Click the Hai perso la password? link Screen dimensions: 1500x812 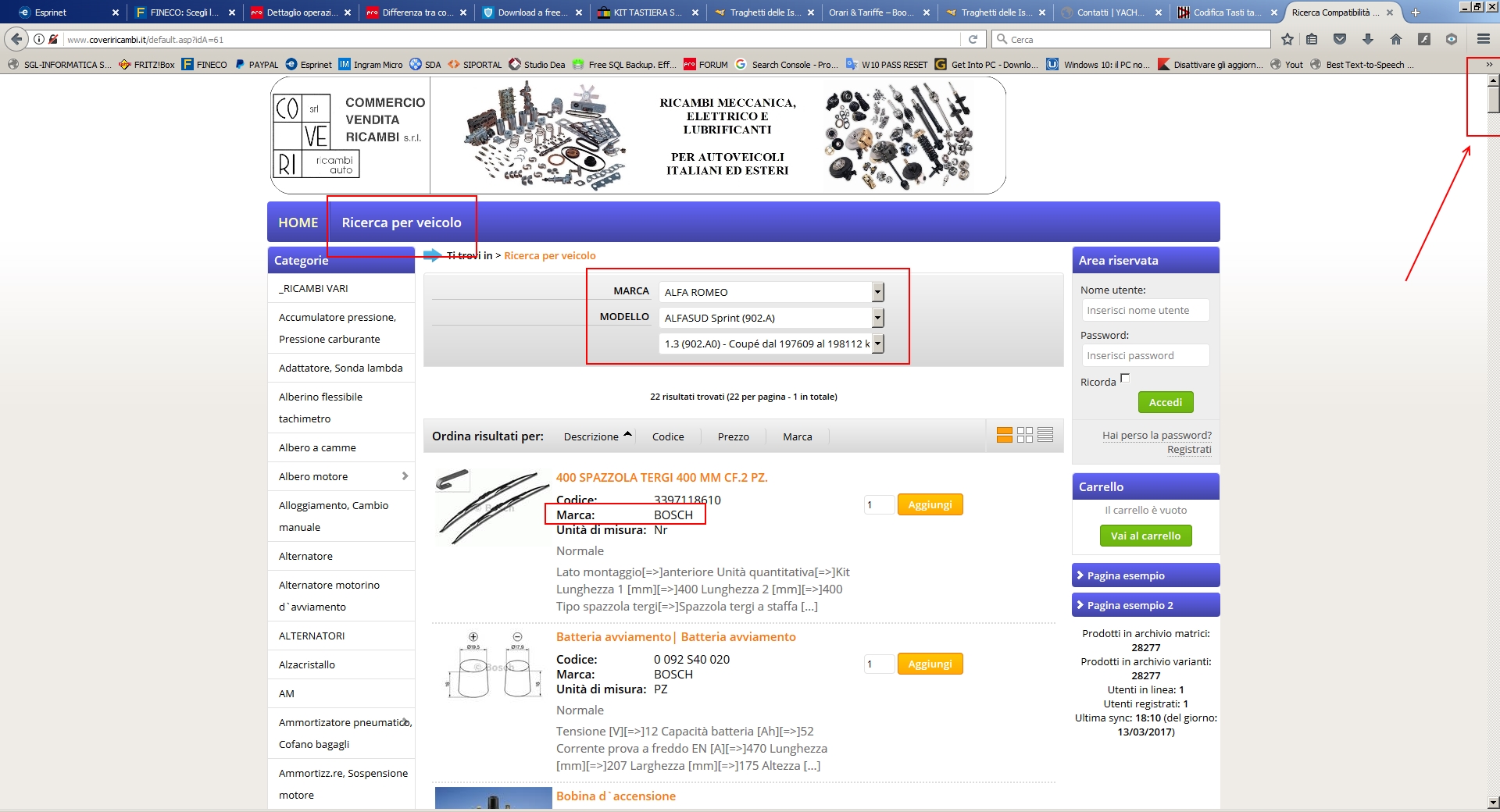(1157, 436)
